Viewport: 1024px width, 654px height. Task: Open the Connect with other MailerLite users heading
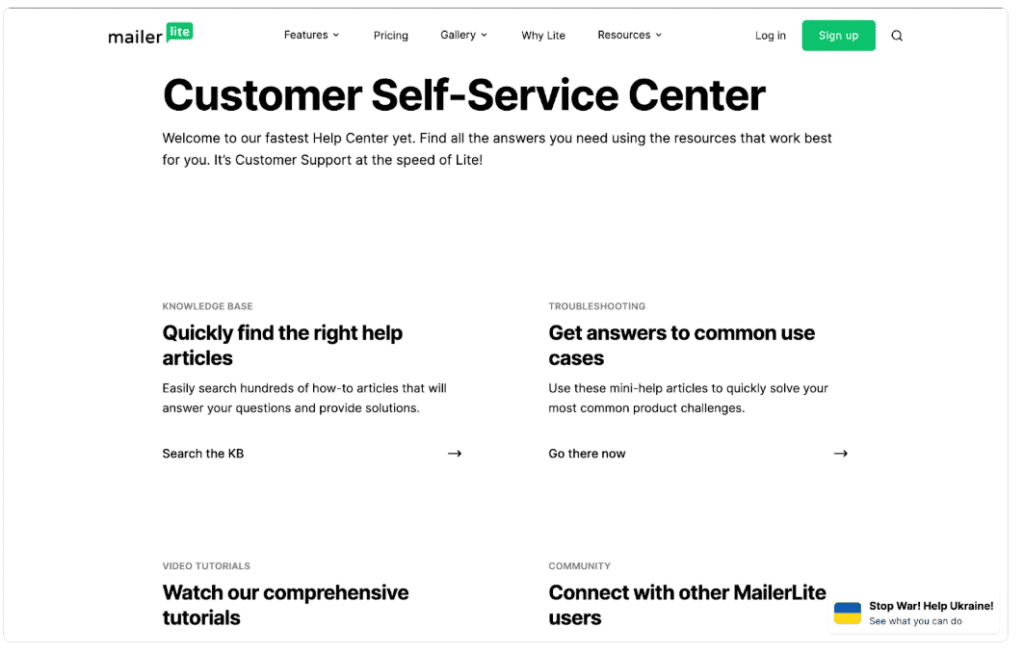(x=687, y=604)
